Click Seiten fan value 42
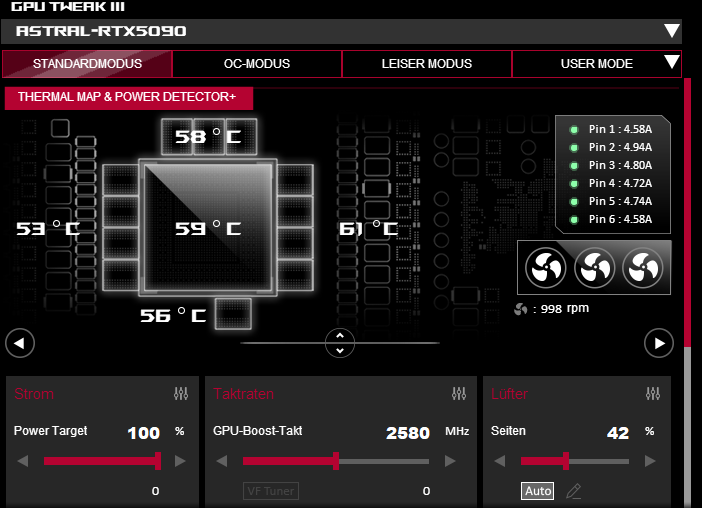The image size is (702, 508). click(618, 433)
